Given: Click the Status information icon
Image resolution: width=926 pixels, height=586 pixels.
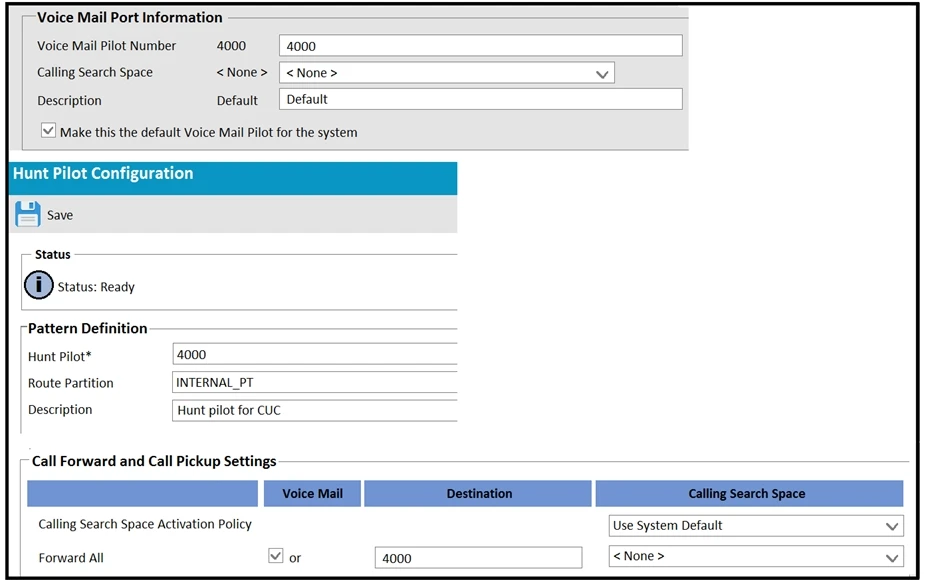Looking at the screenshot, I should tap(39, 285).
